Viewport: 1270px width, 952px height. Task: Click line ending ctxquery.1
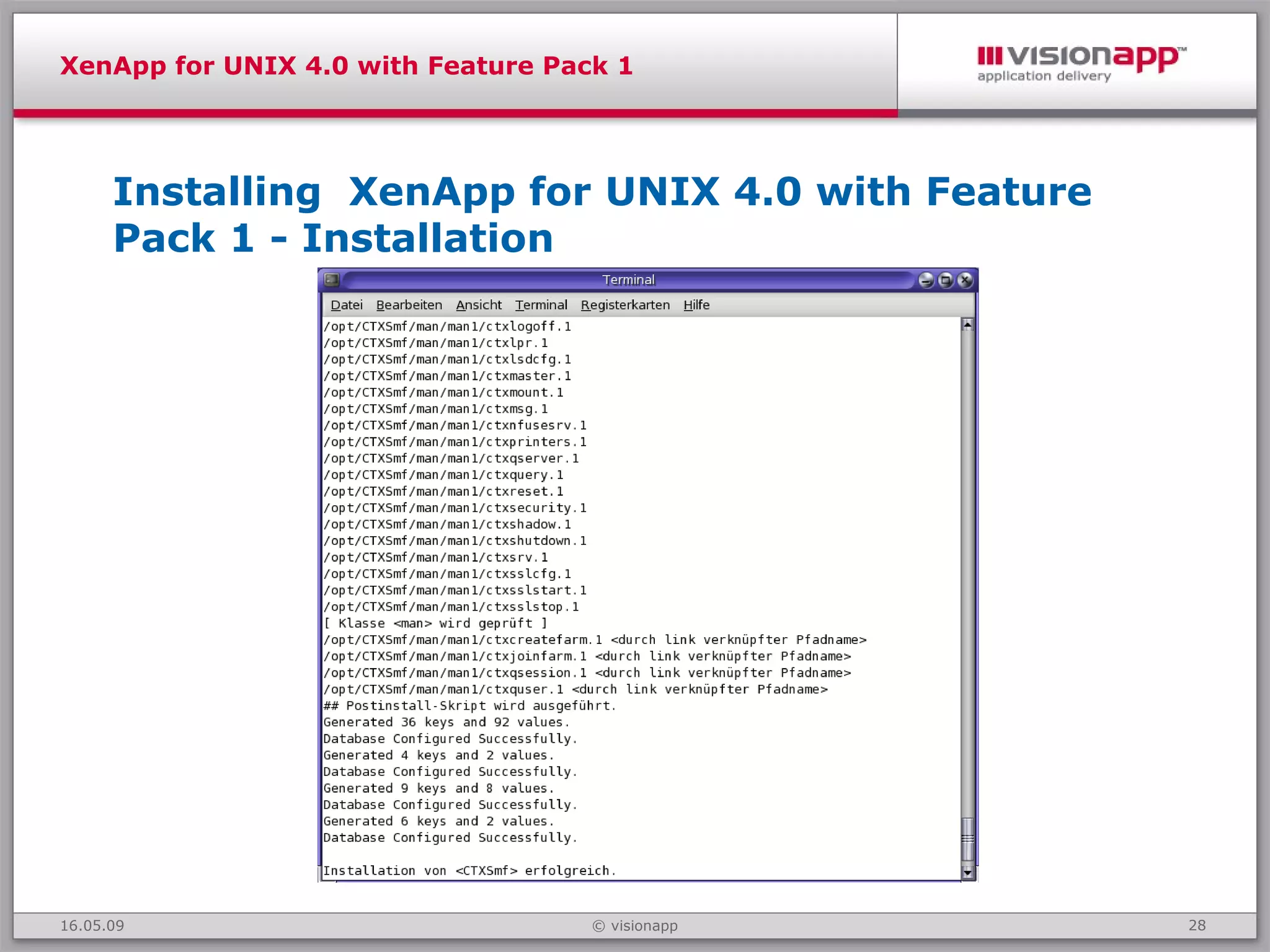tap(443, 475)
